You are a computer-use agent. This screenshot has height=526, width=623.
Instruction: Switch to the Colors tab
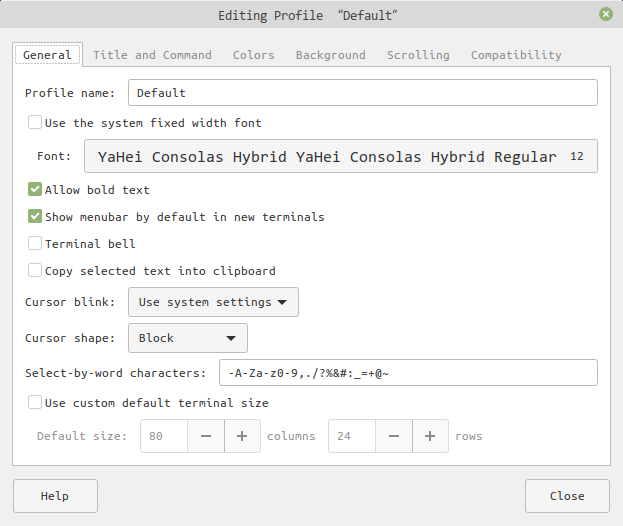tap(253, 55)
